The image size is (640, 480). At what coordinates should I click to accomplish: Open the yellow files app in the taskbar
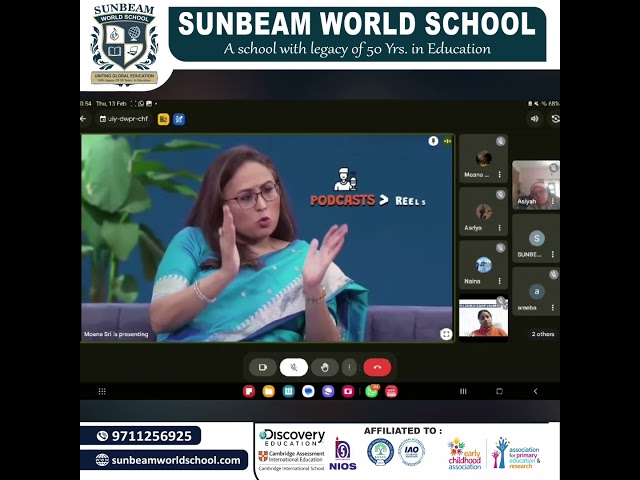(269, 391)
